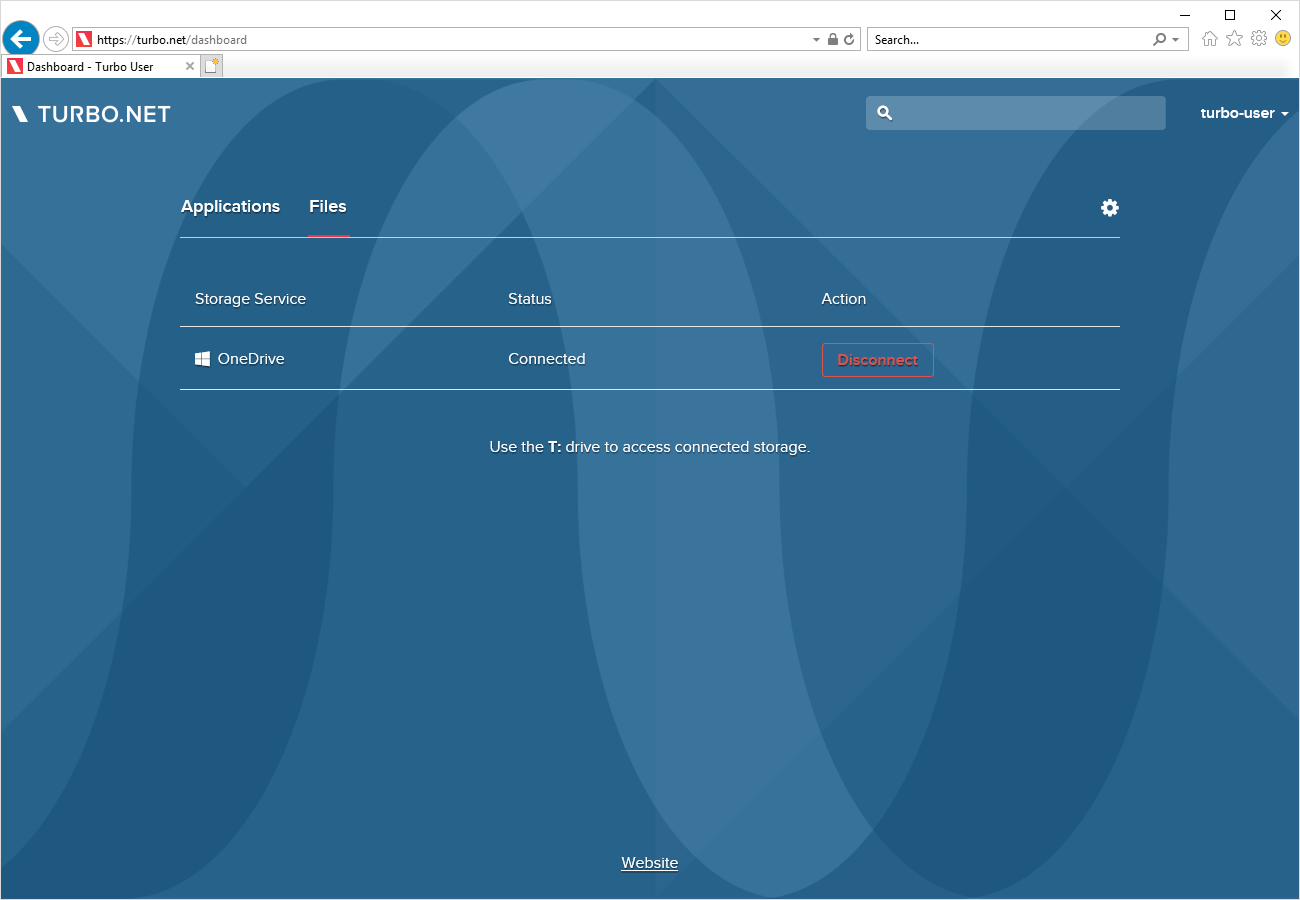Refresh the current page
Viewport: 1300px width, 900px height.
click(849, 39)
